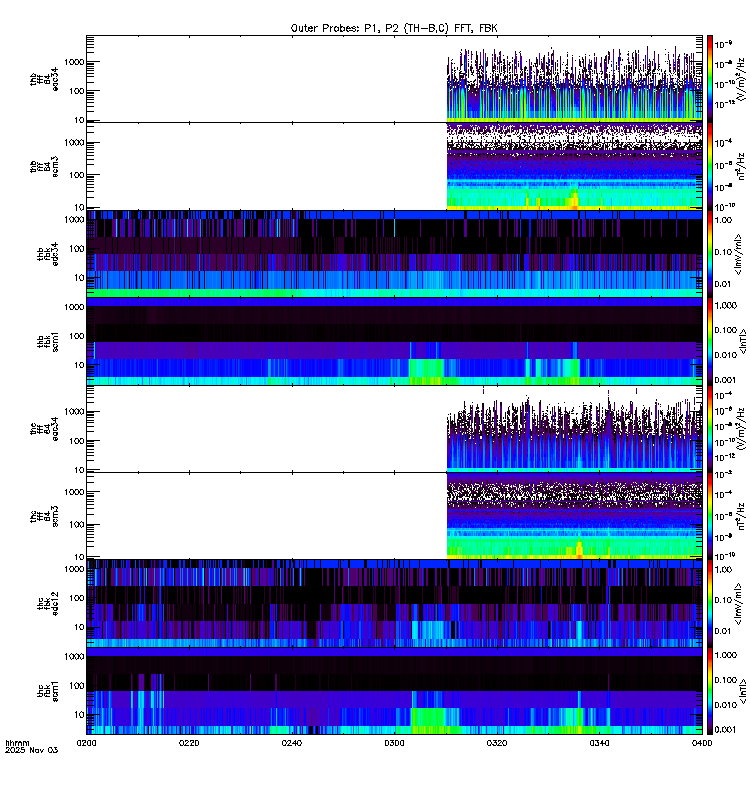The height and width of the screenshot is (800, 750).
Task: Click the 'thb fff 64 eac34' panel label
Action: pos(44,79)
